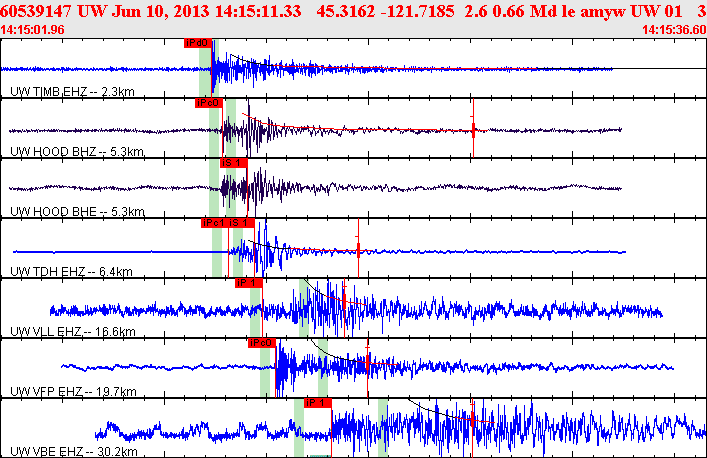Select the iS 1 pick flag on TDH trace
Screen dimensions: 707x458
241,223
